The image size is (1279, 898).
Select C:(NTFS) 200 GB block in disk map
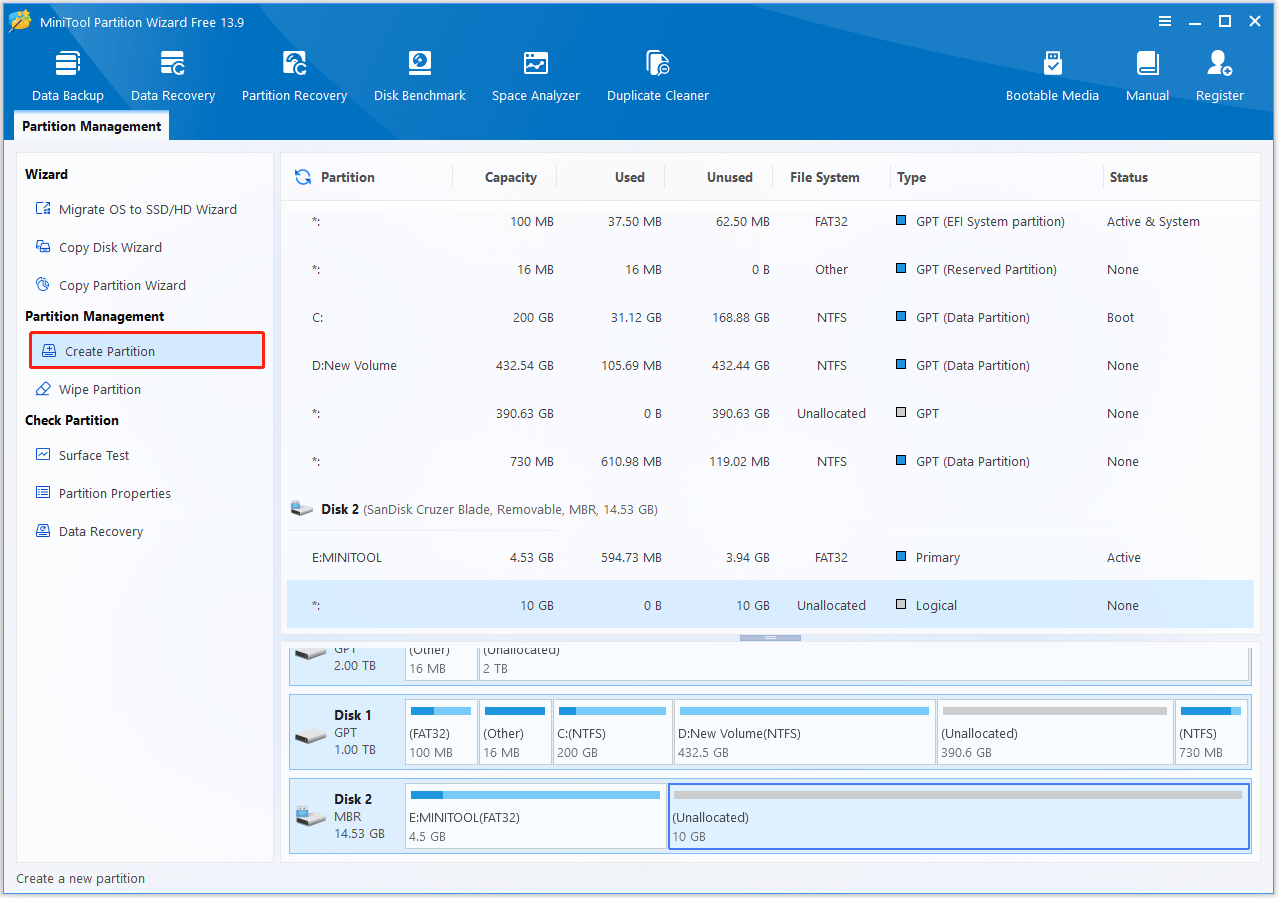(x=612, y=732)
